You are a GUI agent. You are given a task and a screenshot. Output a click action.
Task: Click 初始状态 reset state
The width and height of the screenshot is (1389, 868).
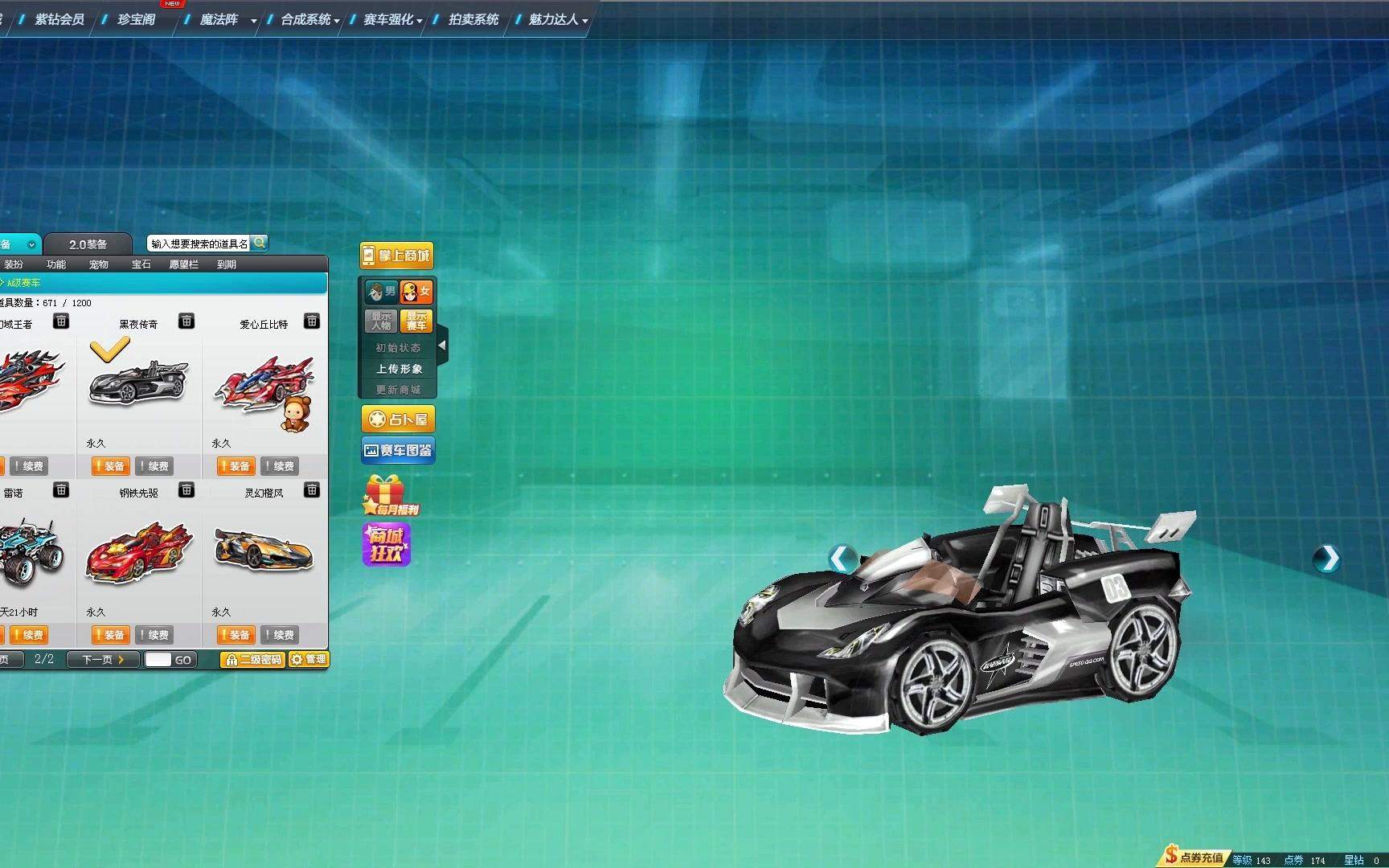click(x=398, y=348)
